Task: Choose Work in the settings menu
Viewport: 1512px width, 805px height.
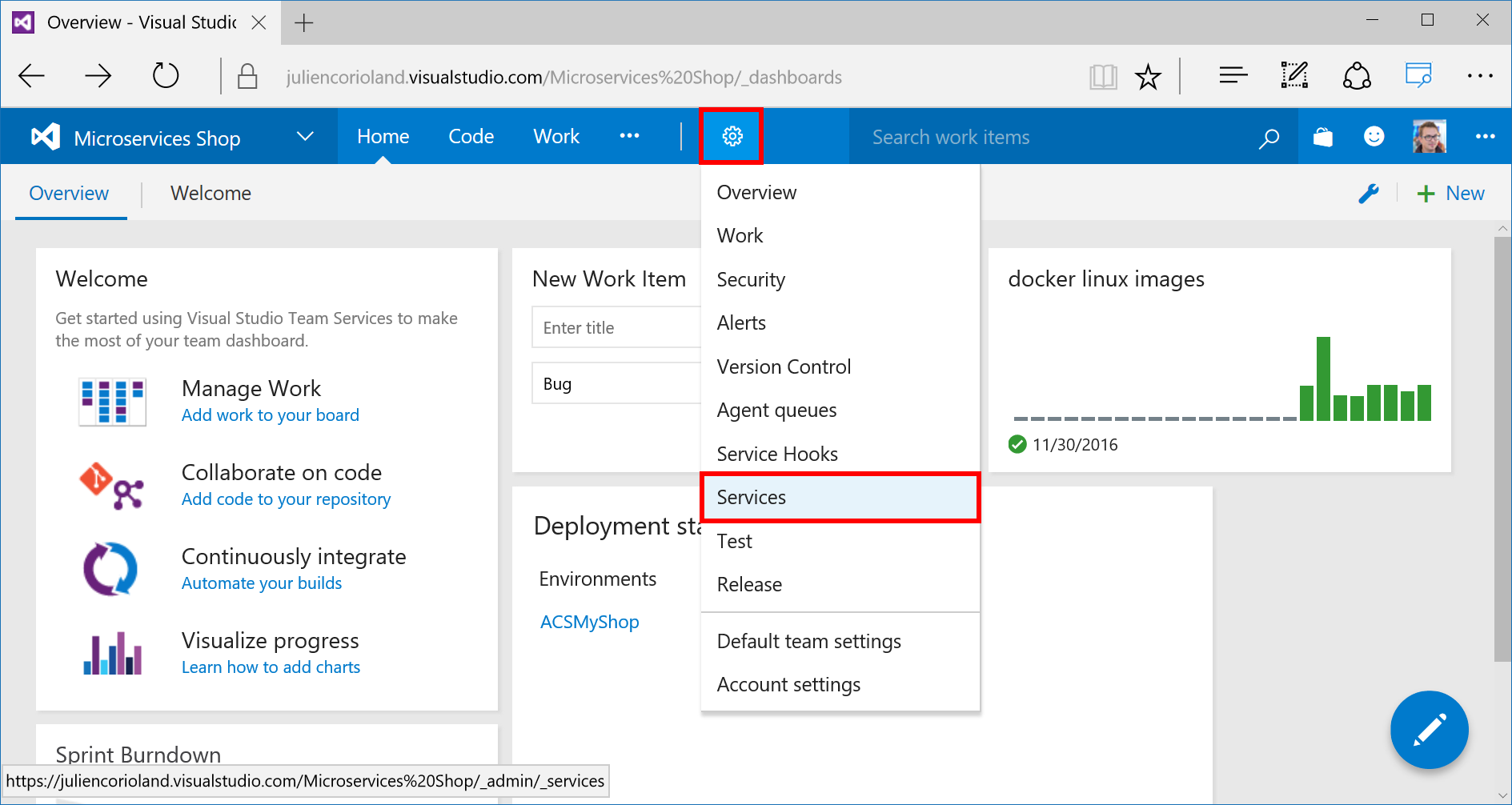Action: (x=840, y=235)
